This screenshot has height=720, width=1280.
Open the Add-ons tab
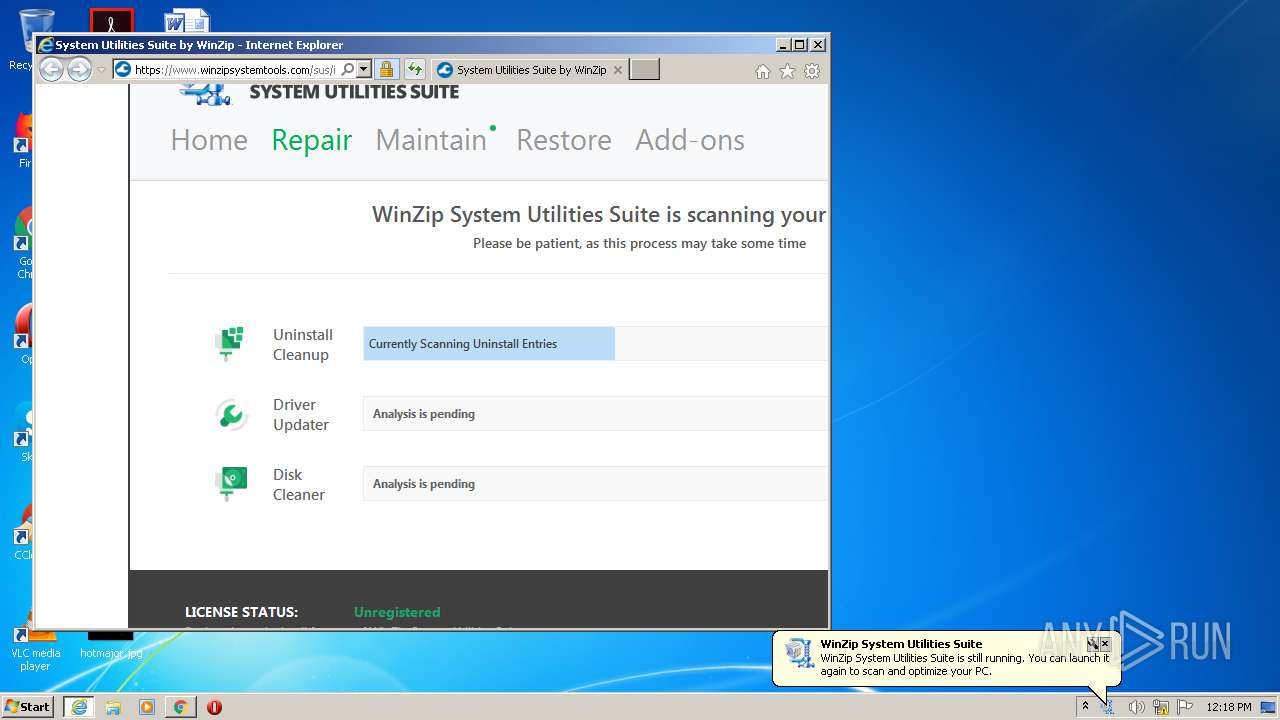pos(690,140)
